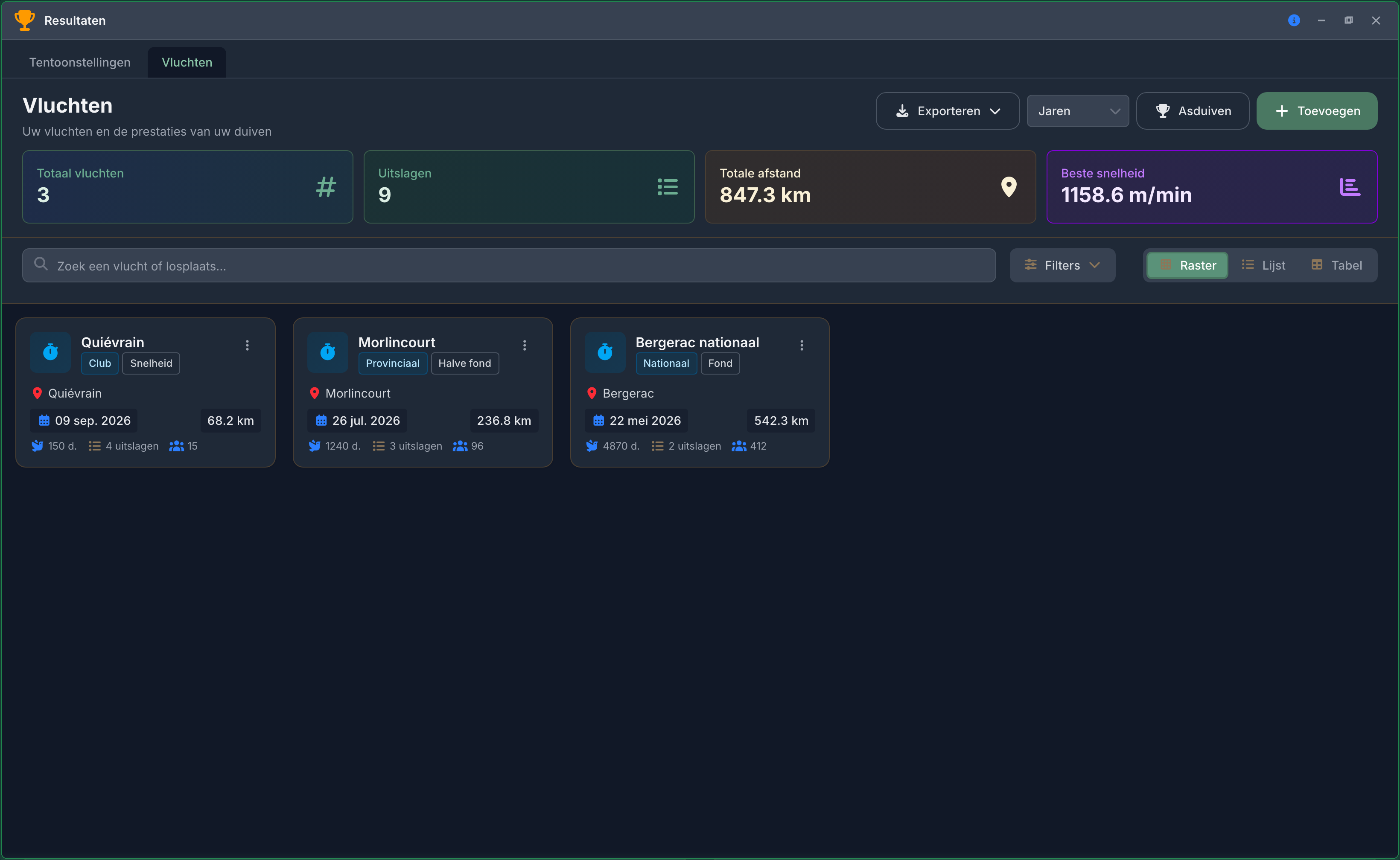Click the pigeon icon beside 150 d.
The width and height of the screenshot is (1400, 860).
[37, 446]
